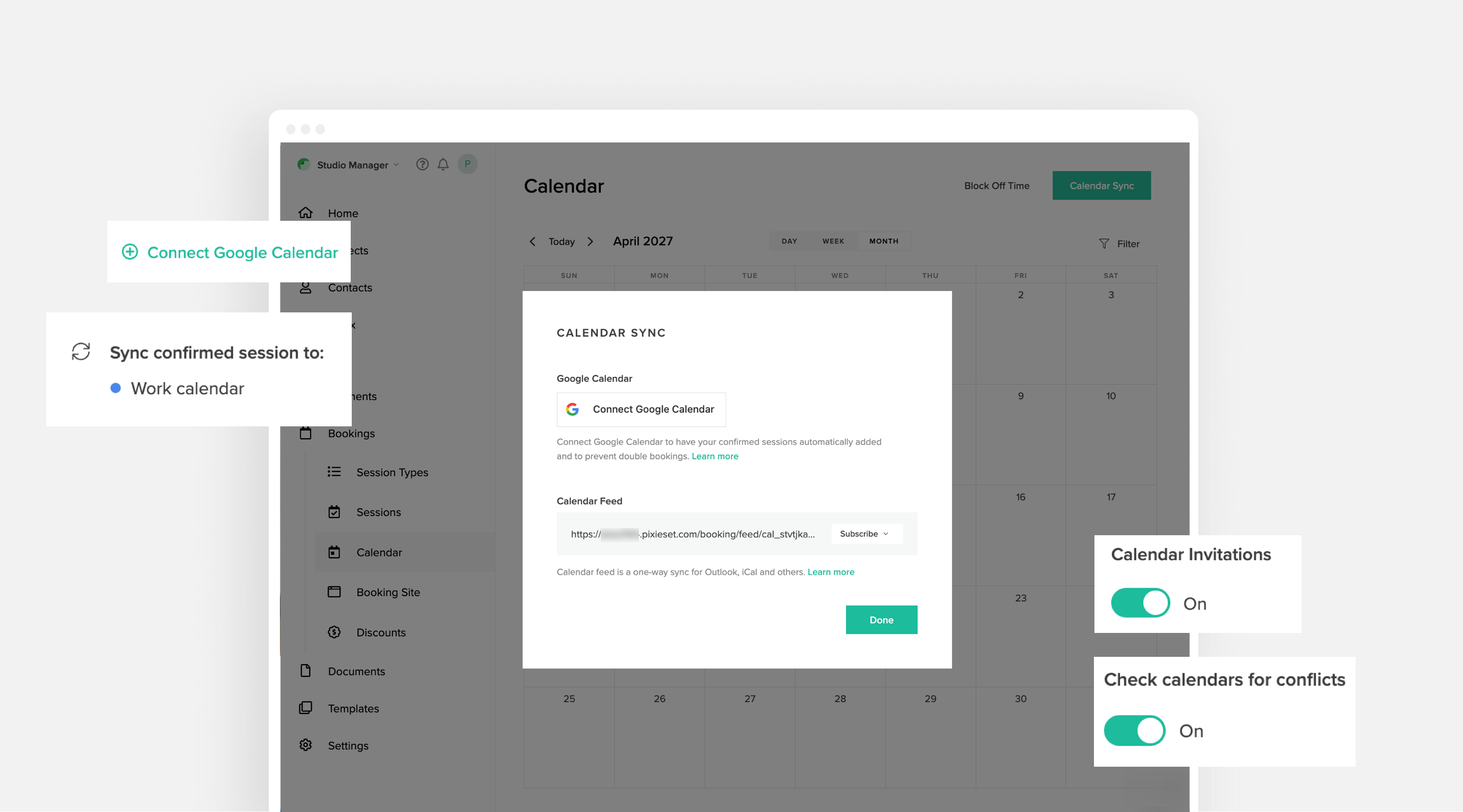Open the notifications bell icon
Viewport: 1463px width, 812px height.
(x=443, y=164)
